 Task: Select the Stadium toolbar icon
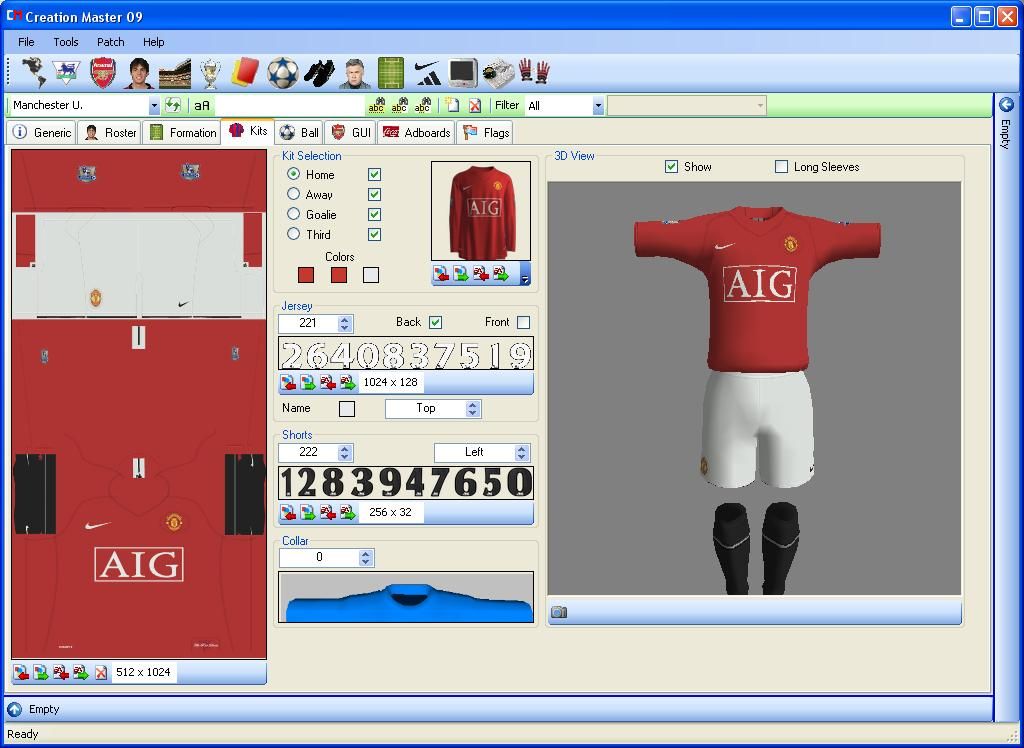pyautogui.click(x=174, y=73)
